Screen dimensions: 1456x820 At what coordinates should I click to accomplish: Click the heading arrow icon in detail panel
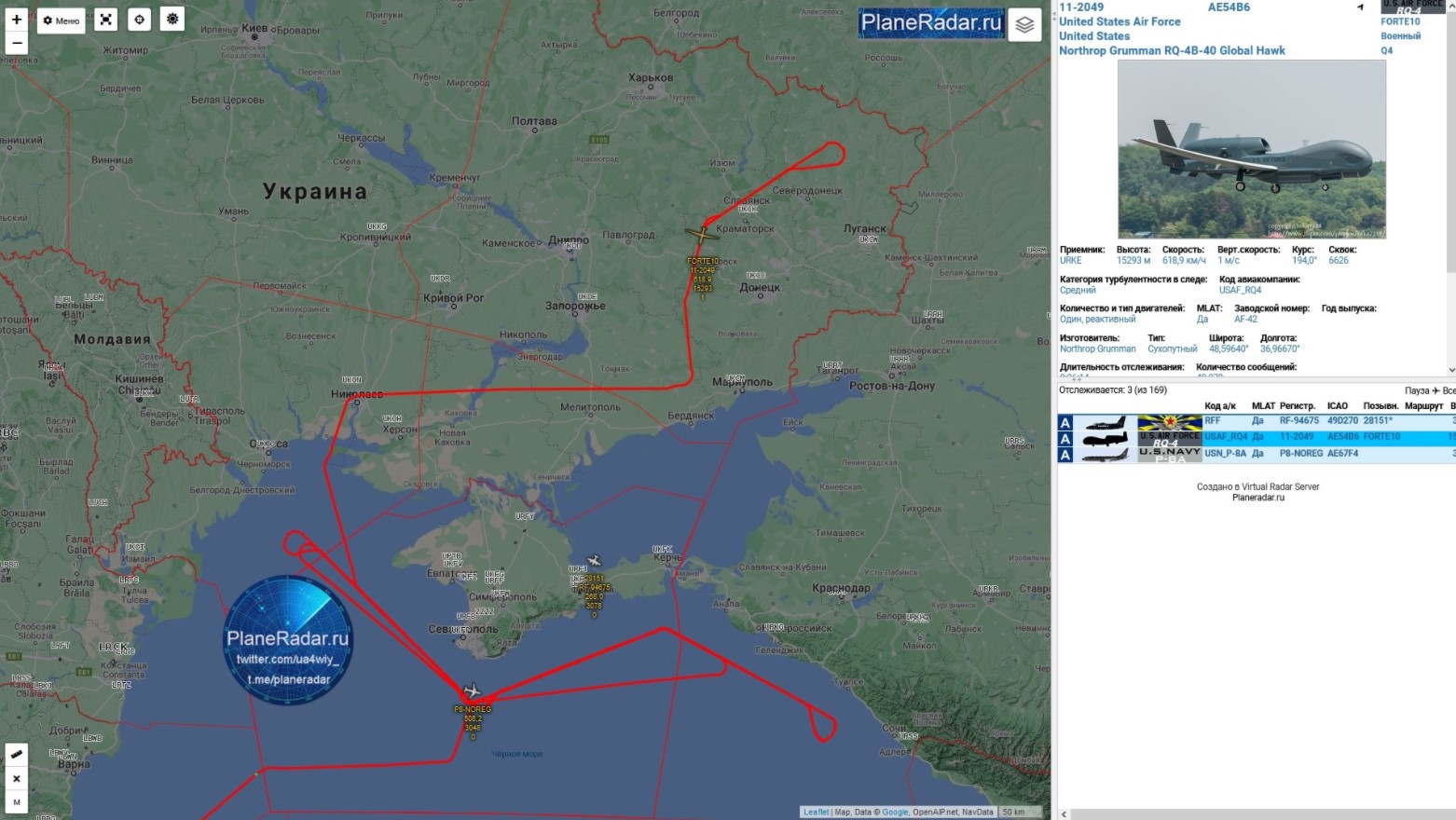[x=1360, y=7]
